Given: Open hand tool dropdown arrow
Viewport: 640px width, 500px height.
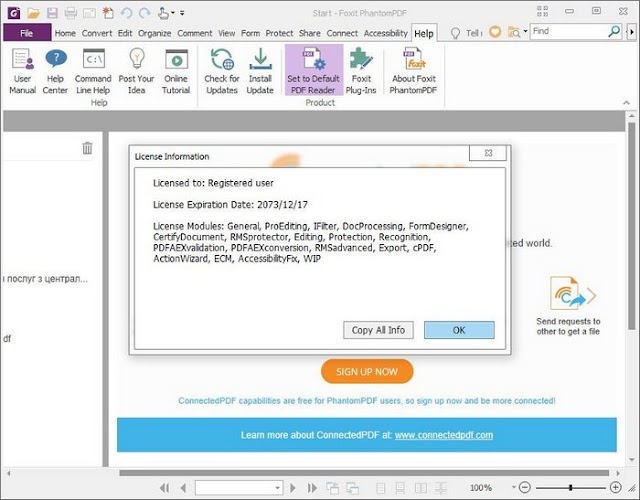Looking at the screenshot, I should [173, 13].
